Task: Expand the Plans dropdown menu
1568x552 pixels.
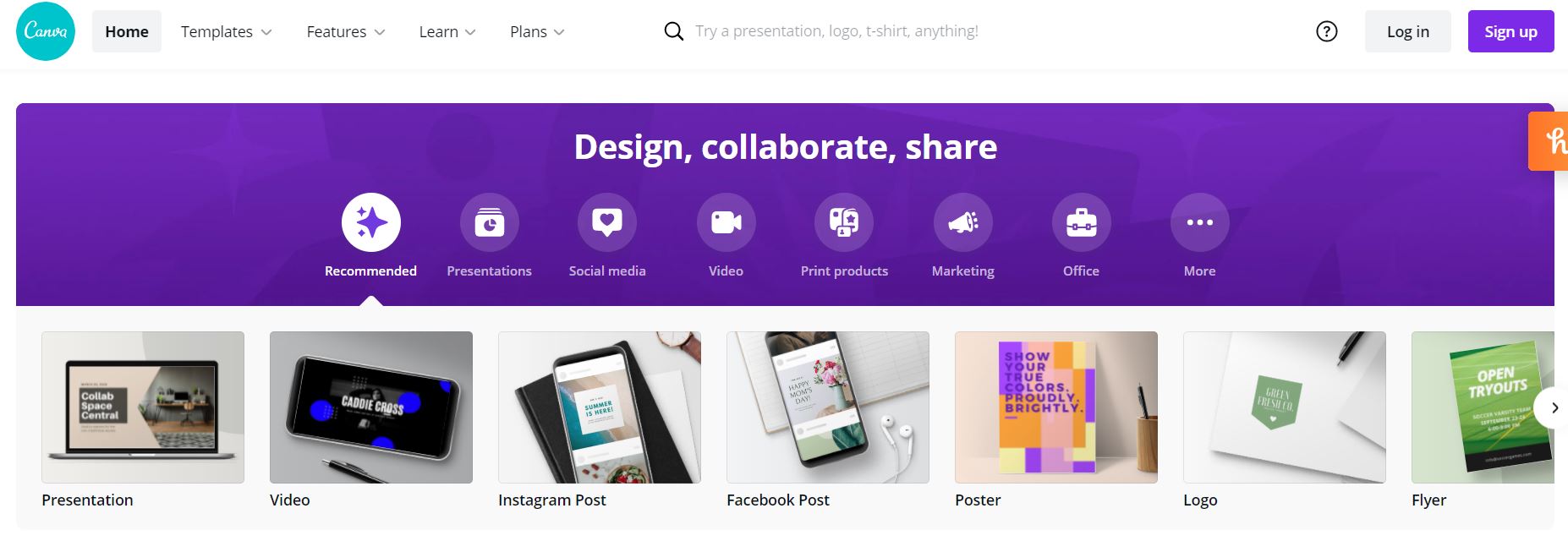Action: [x=537, y=31]
